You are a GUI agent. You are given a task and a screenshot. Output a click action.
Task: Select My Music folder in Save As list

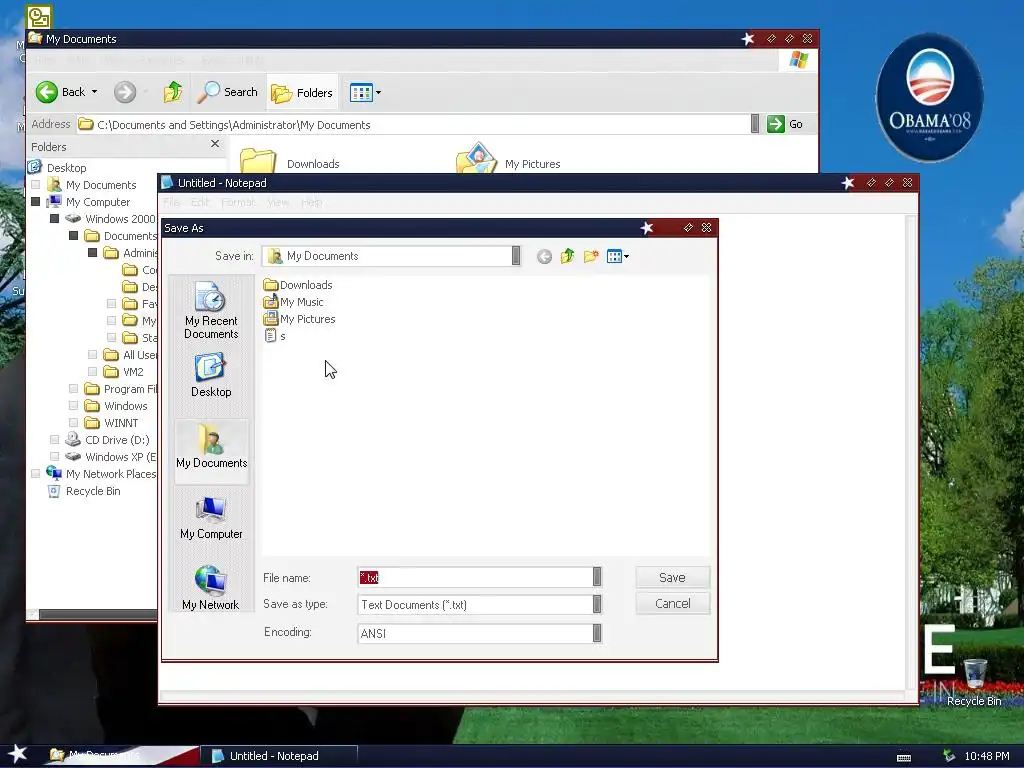[x=293, y=302]
